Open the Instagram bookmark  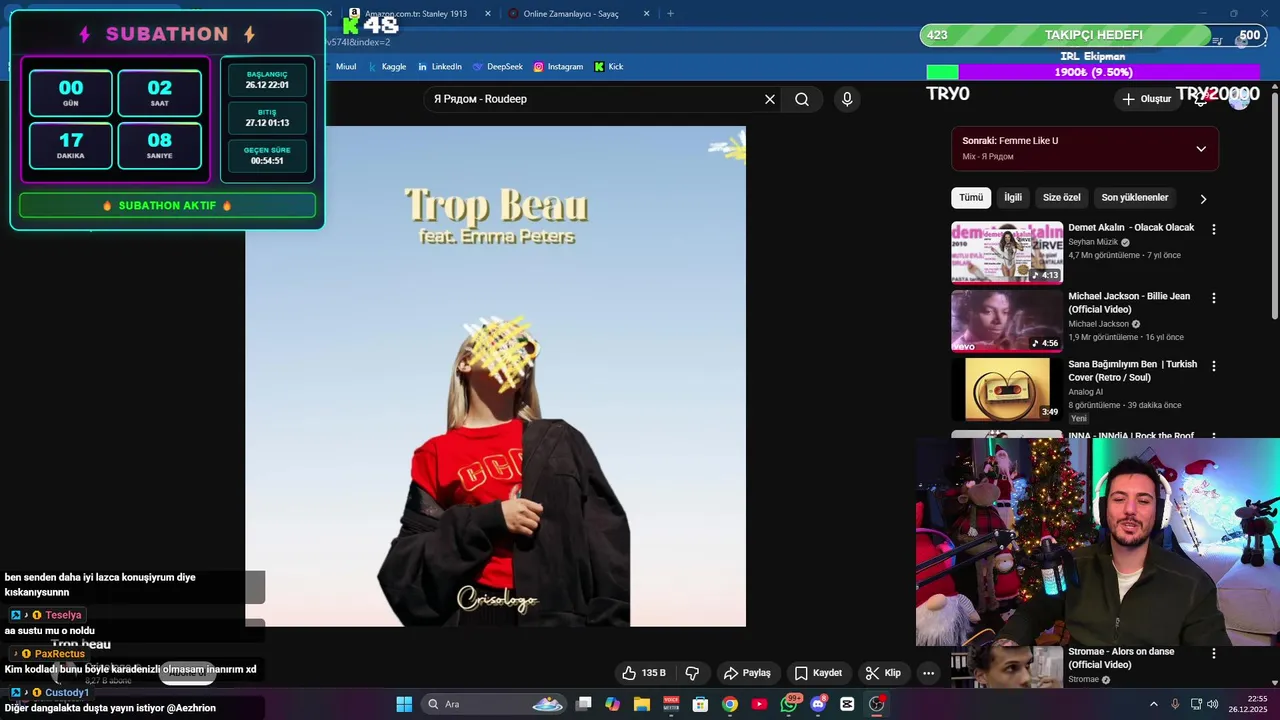pyautogui.click(x=558, y=67)
